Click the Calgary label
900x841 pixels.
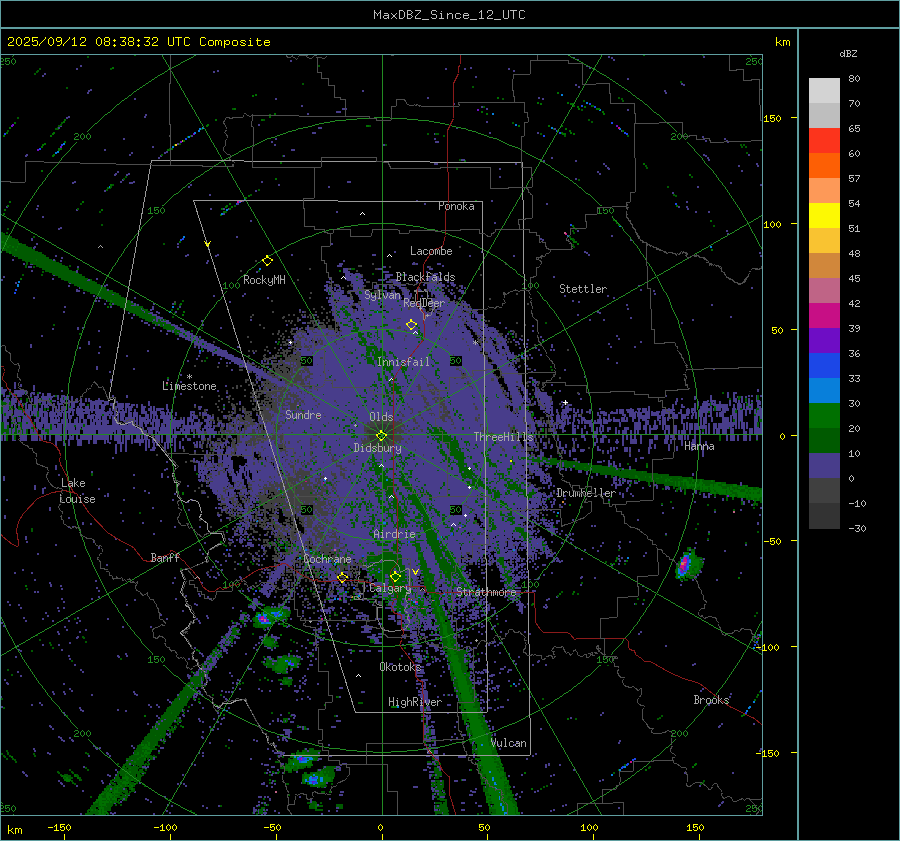390,588
